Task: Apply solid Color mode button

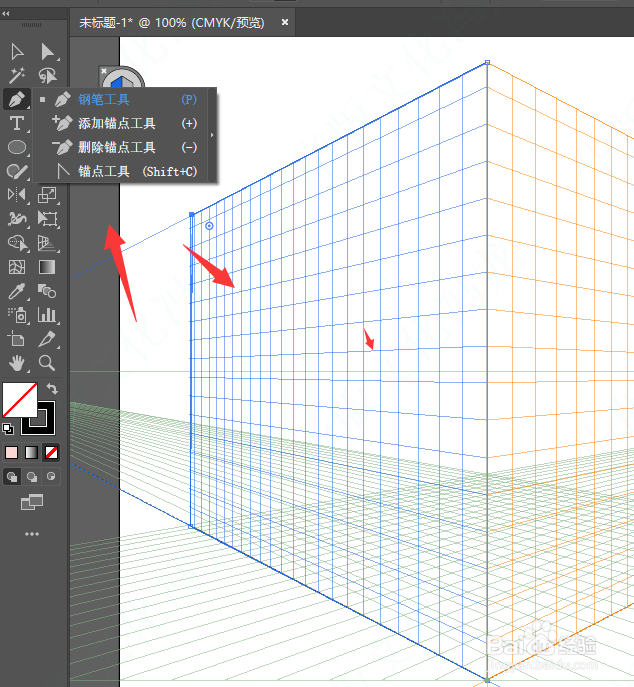Action: pyautogui.click(x=12, y=453)
